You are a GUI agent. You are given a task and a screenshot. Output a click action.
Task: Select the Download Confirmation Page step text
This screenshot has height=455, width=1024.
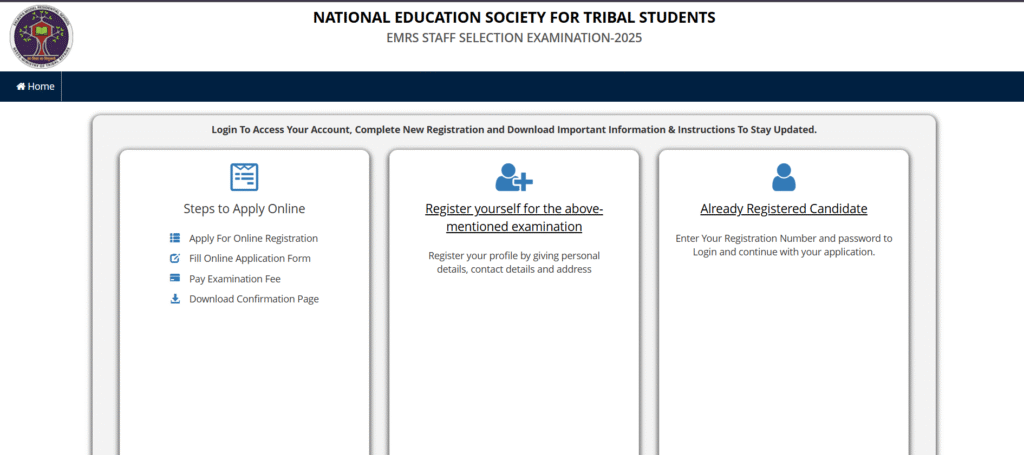(x=254, y=298)
